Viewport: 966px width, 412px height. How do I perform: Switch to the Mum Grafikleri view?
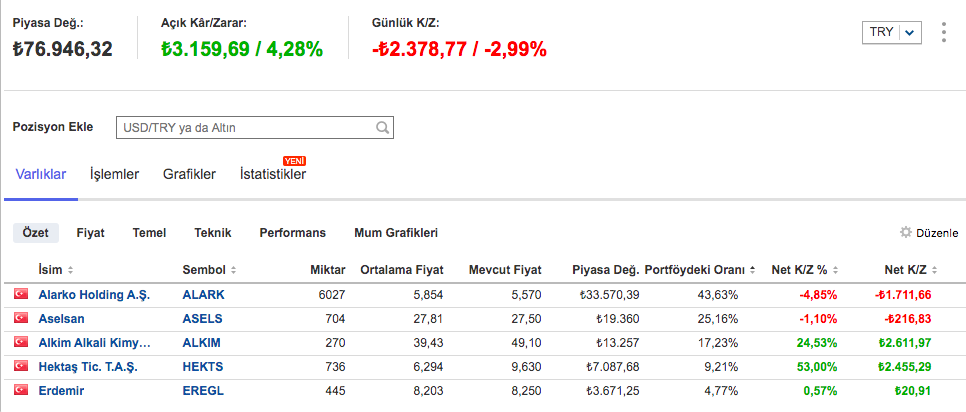pos(396,232)
